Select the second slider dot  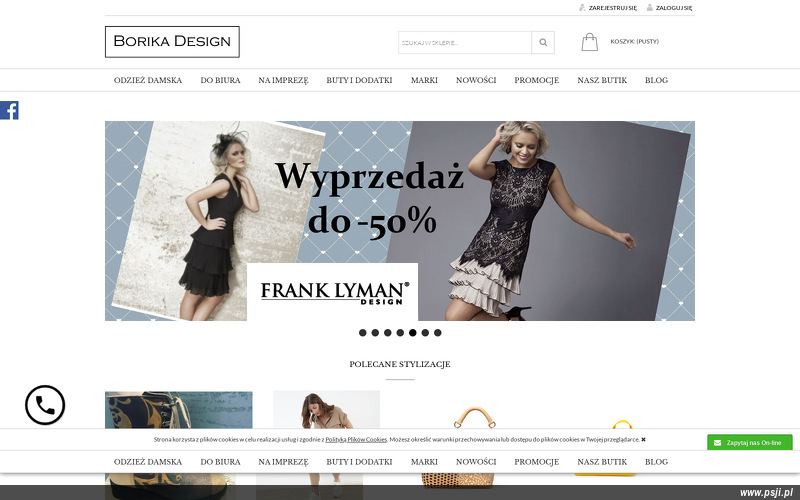[x=375, y=333]
